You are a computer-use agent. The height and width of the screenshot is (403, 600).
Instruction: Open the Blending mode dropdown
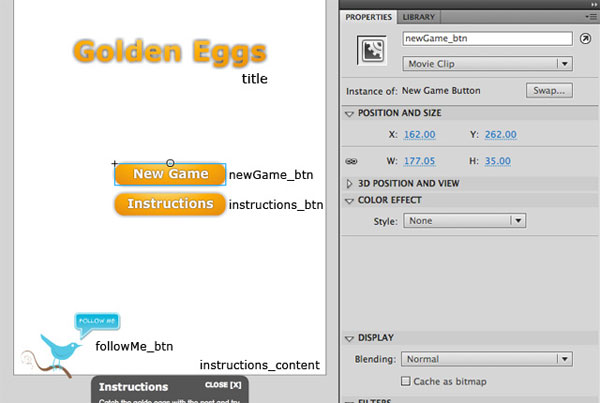[487, 359]
